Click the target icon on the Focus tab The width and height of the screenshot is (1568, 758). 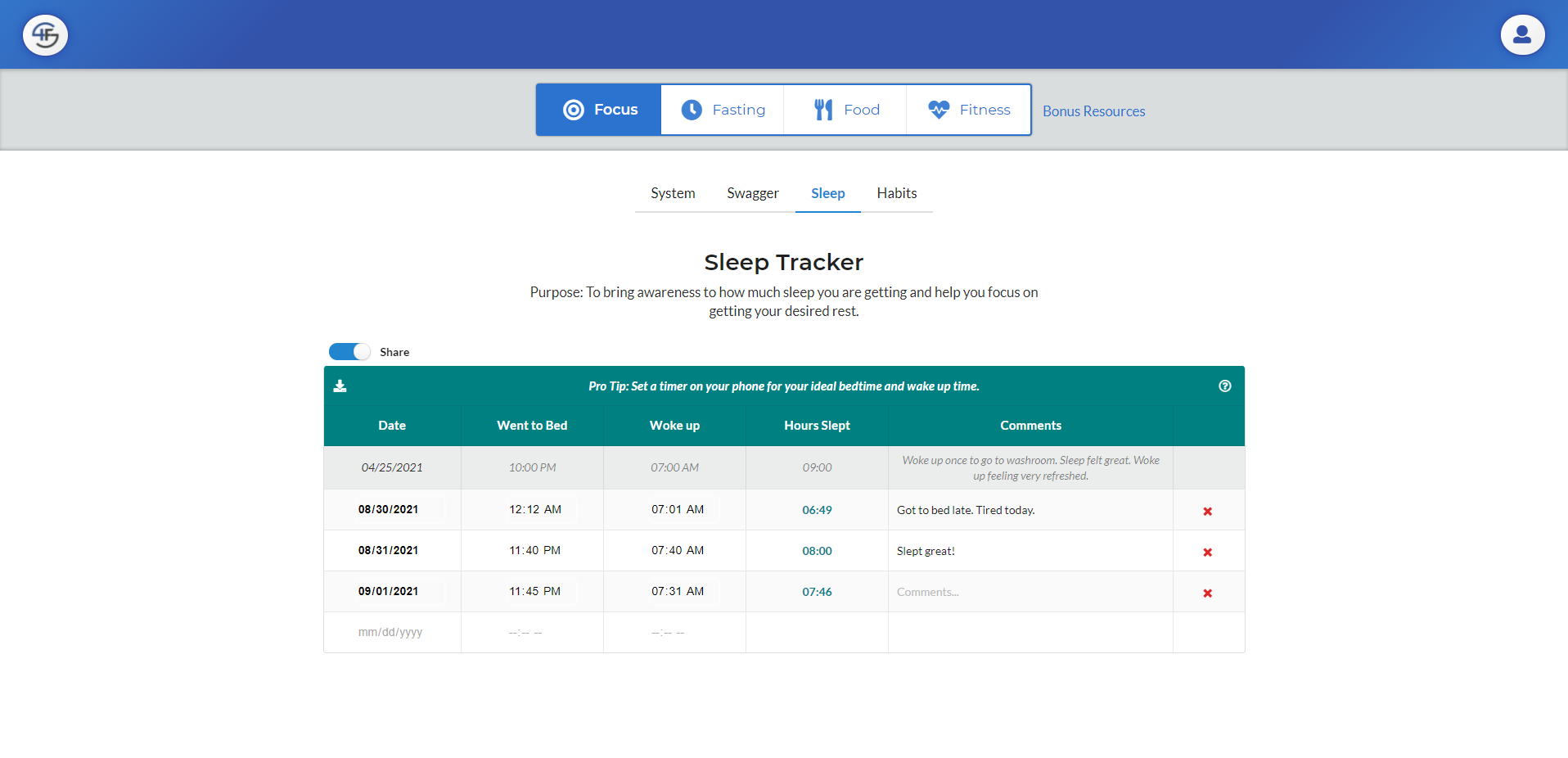pos(573,109)
